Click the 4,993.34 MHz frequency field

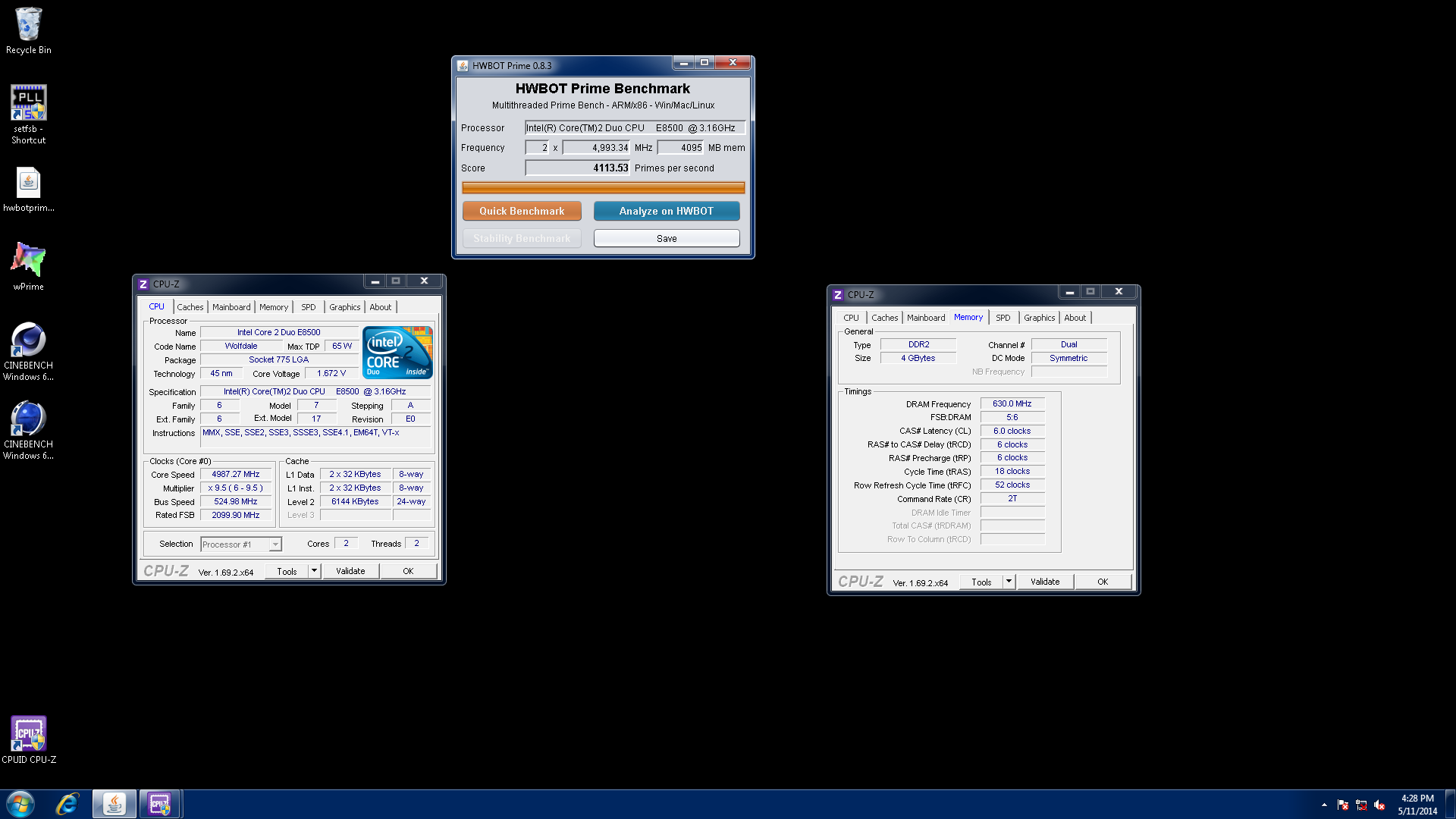pos(596,147)
